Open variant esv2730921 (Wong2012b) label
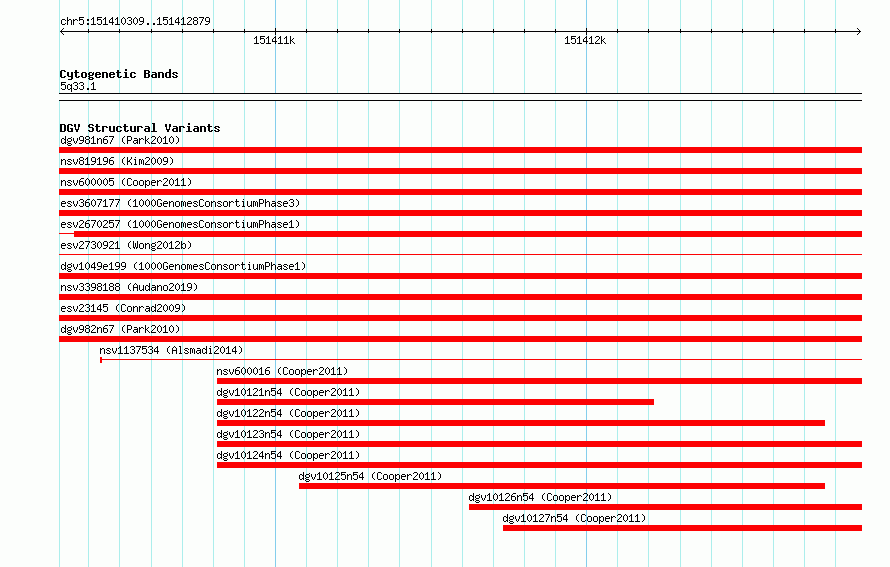This screenshot has height=567, width=890. click(126, 245)
